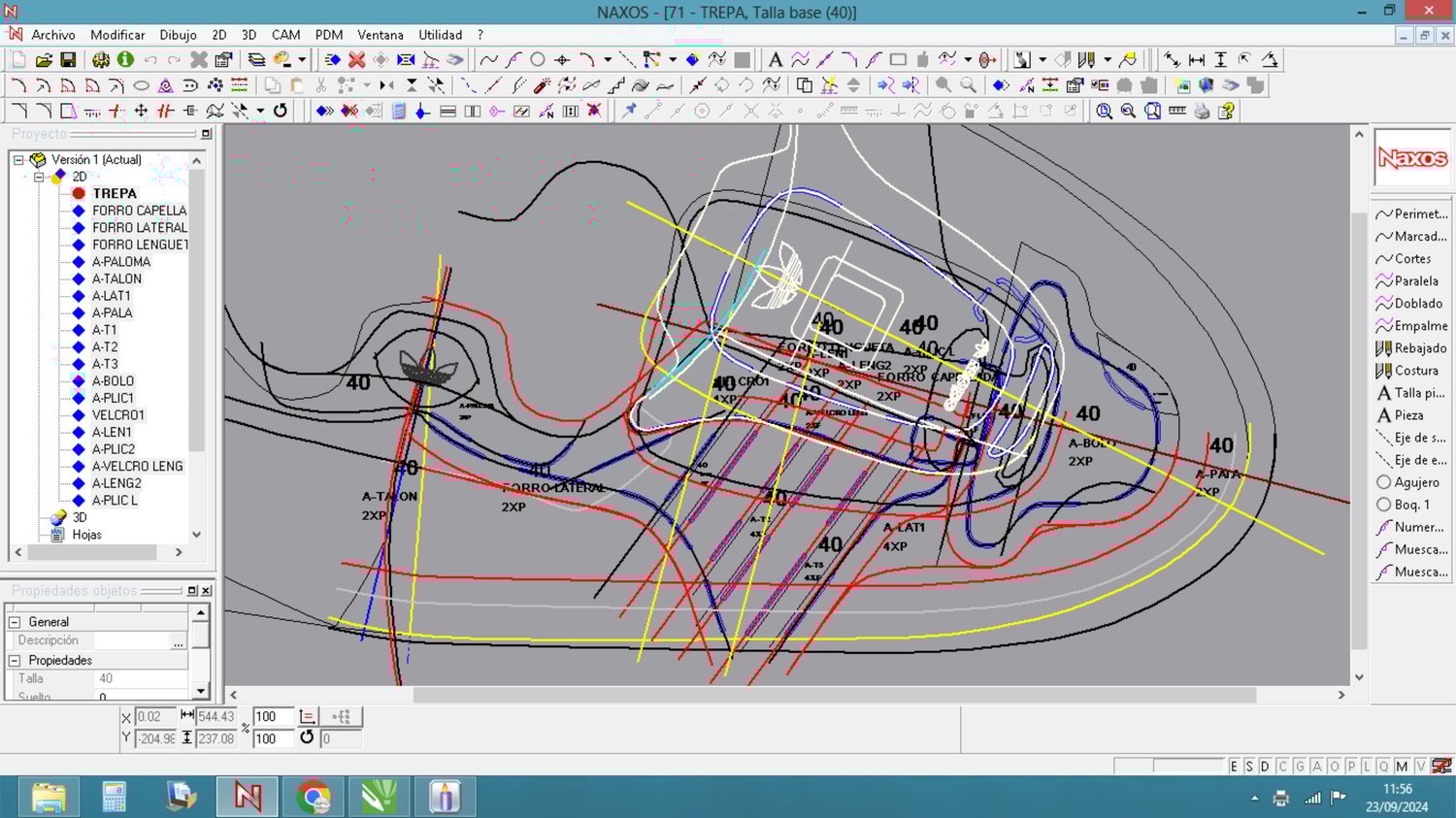The image size is (1456, 818).
Task: Open the dropdown arrow beside the pencils icon
Action: click(1108, 59)
